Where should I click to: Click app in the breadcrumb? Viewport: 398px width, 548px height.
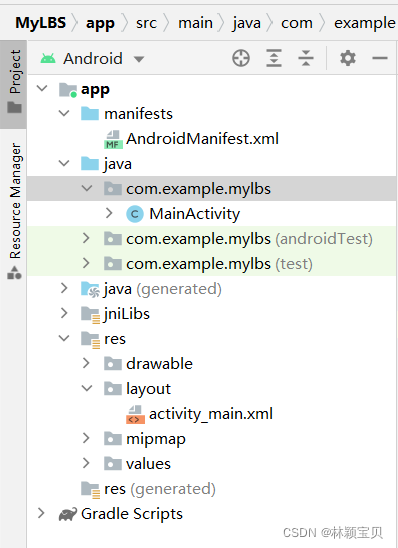(100, 24)
